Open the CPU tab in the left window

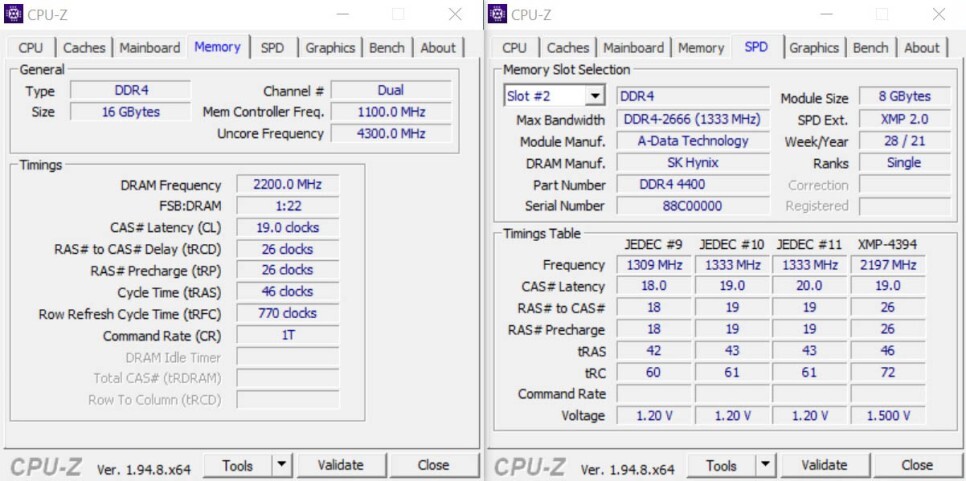[x=31, y=47]
